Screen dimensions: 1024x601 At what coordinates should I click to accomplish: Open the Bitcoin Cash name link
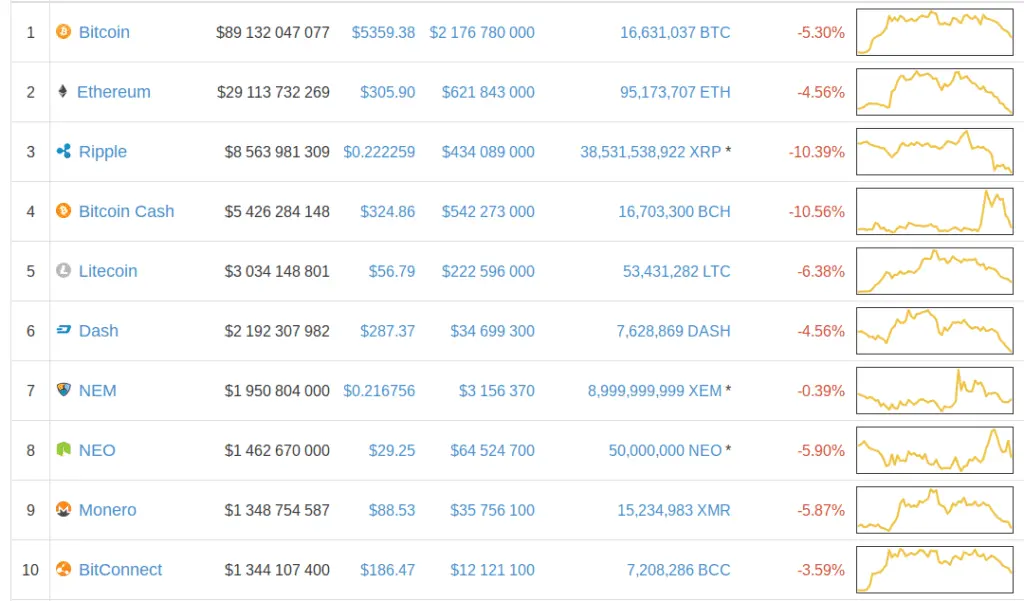[x=126, y=211]
